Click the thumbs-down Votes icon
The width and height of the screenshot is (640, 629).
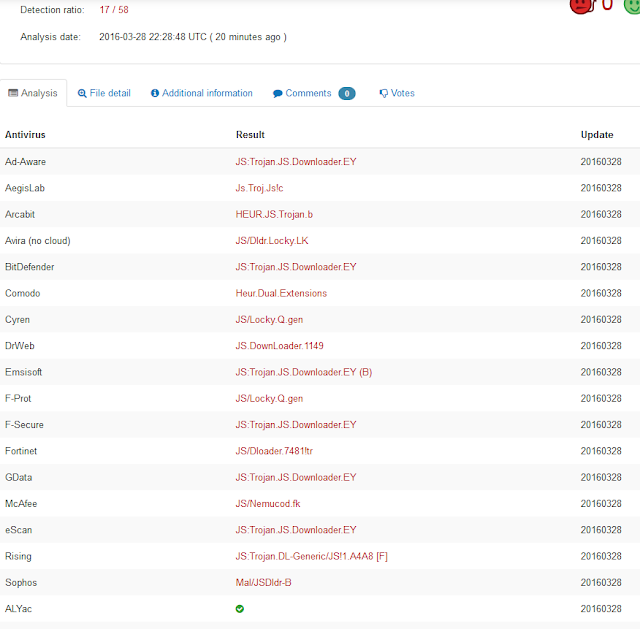point(384,93)
